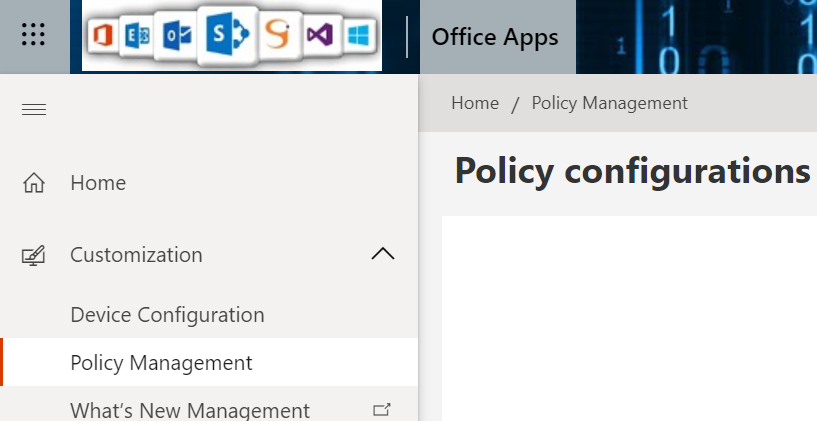The width and height of the screenshot is (817, 421).
Task: Click the Customization pencil icon
Action: 34,255
